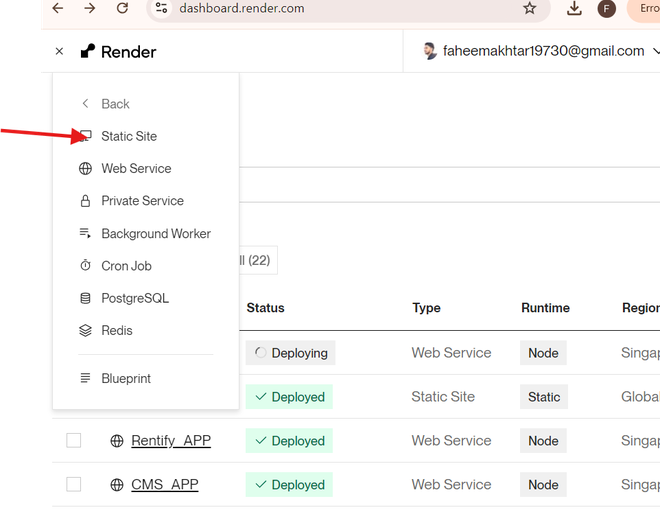Open the CMS_APP service link
Screen dimensions: 660x512
pyautogui.click(x=165, y=485)
